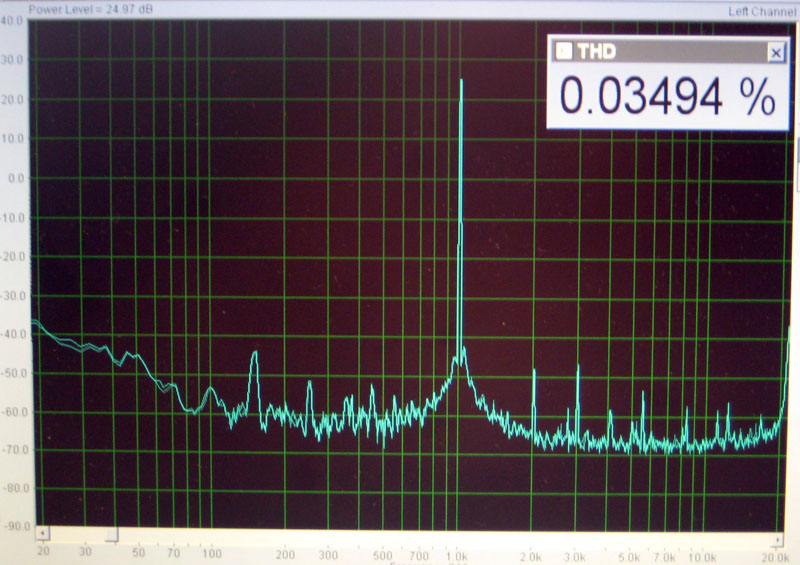Click the horizontal scrollbar left arrow
The width and height of the screenshot is (800, 565).
click(41, 535)
